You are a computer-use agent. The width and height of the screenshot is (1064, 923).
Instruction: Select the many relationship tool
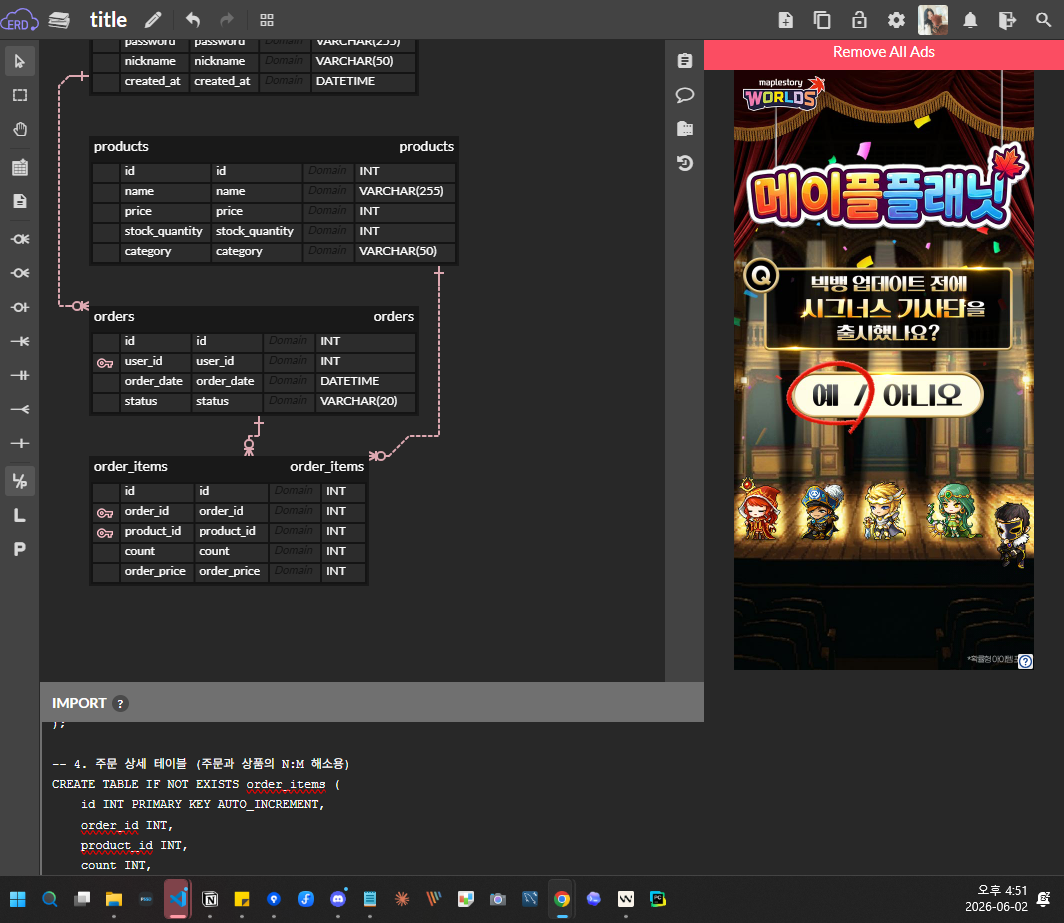(x=20, y=409)
